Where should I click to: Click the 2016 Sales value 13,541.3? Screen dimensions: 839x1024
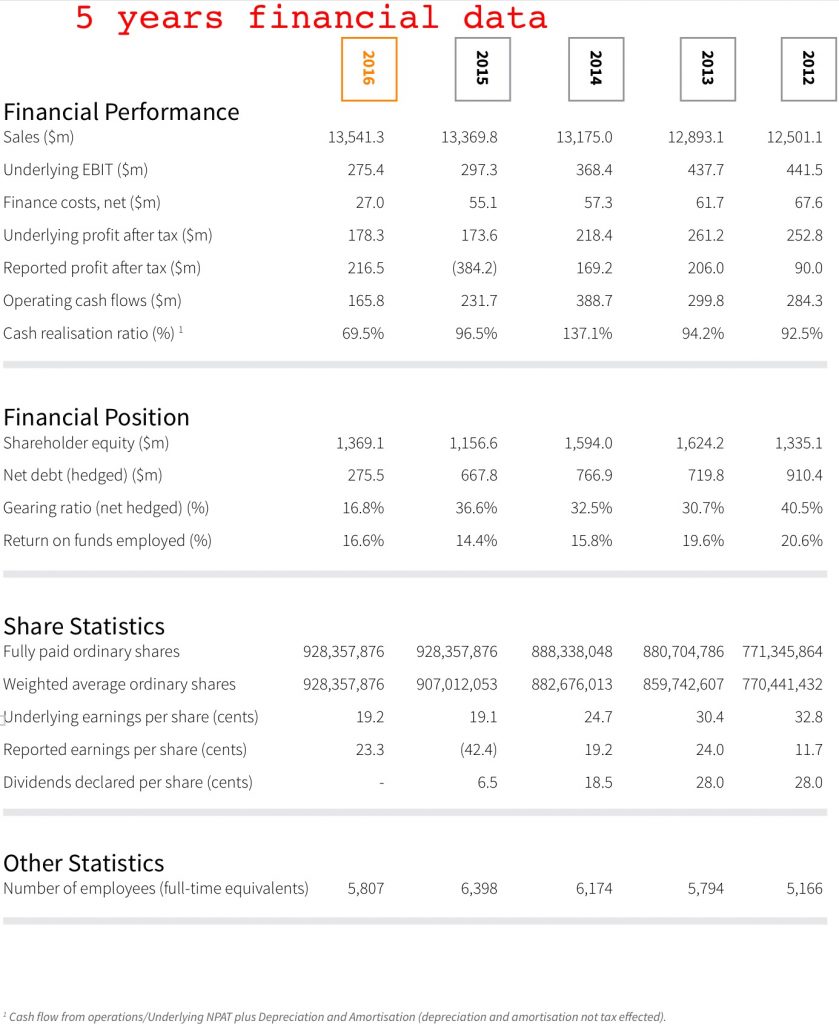356,137
